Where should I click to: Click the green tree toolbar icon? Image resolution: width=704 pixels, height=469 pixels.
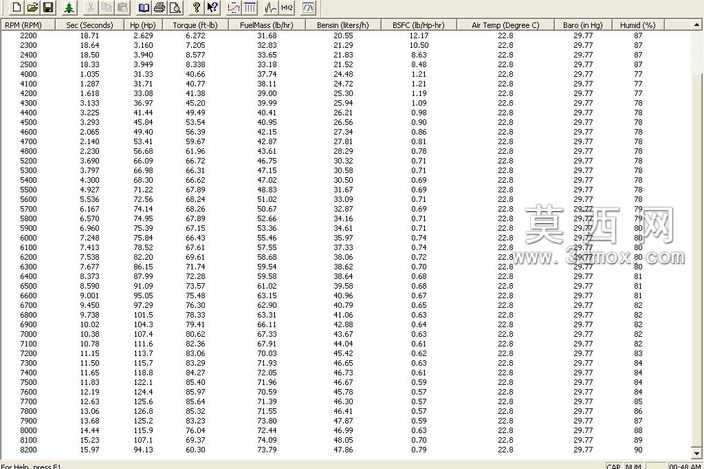tap(69, 7)
